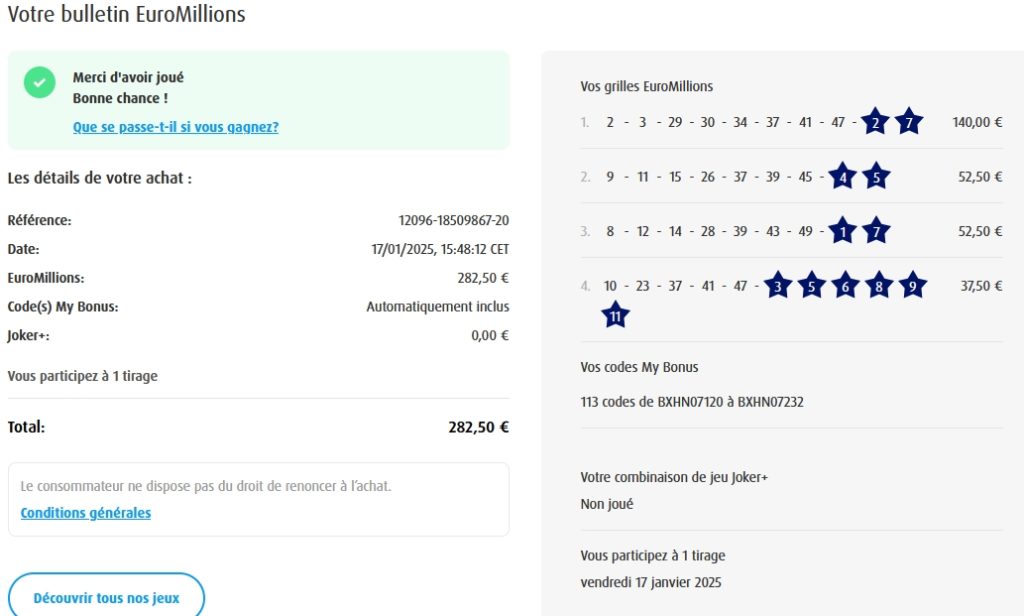Click star number 3 in grid 4
Screen dimensions: 1024x616
777,286
